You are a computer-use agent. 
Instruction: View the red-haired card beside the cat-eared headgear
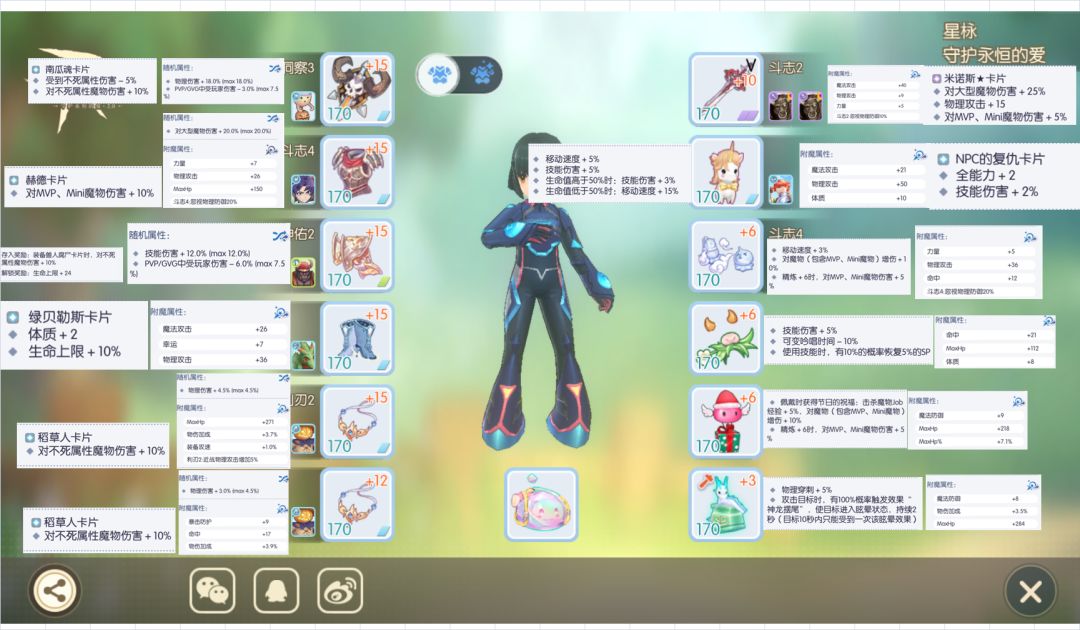click(780, 190)
